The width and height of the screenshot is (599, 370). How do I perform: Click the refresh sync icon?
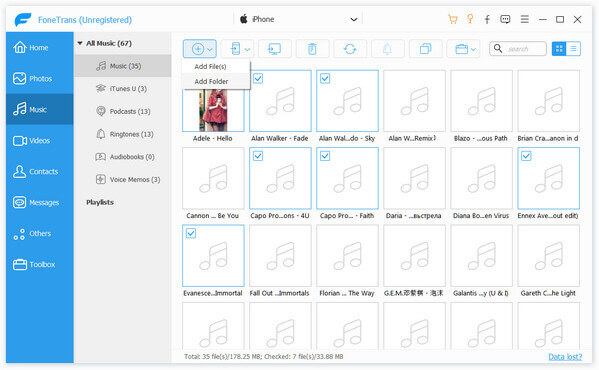350,49
